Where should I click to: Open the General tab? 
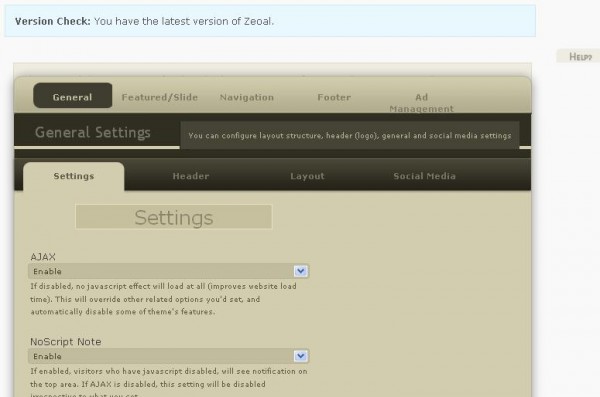(x=73, y=96)
